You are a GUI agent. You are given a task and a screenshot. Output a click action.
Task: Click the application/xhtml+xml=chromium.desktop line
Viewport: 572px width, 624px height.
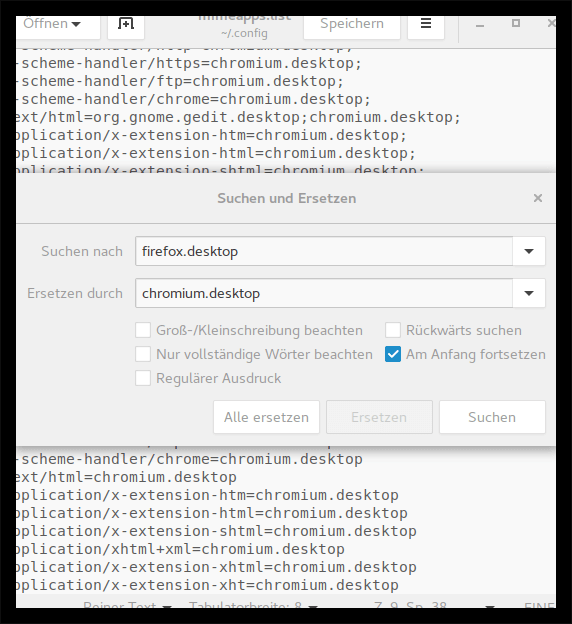(x=180, y=549)
